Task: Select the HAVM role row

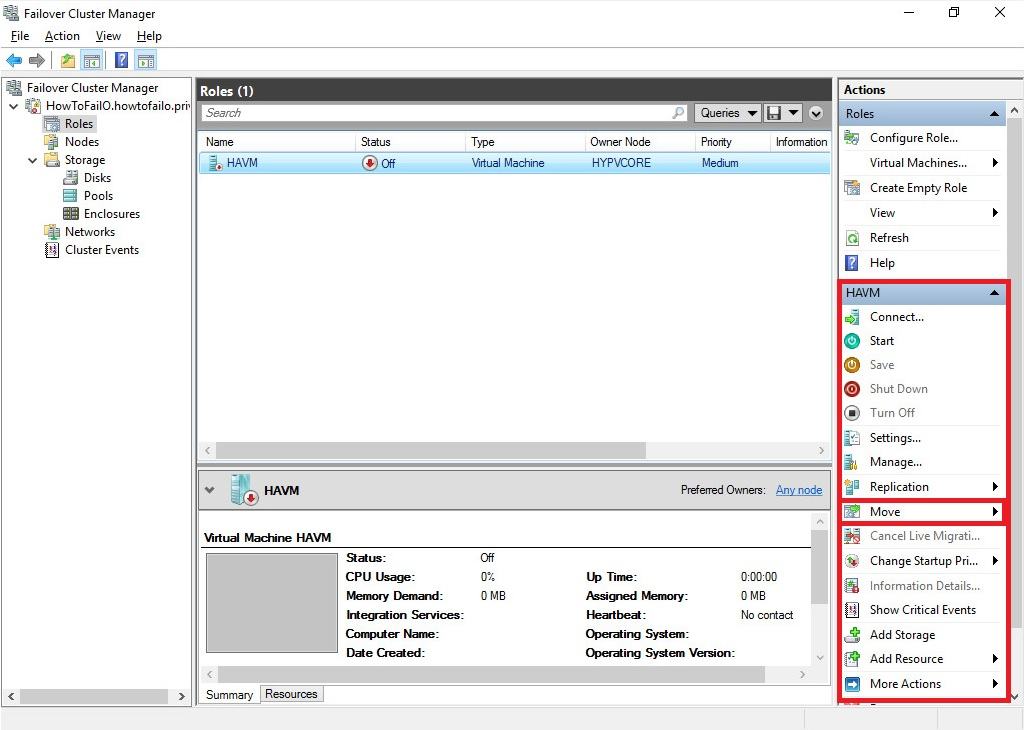Action: tap(515, 163)
